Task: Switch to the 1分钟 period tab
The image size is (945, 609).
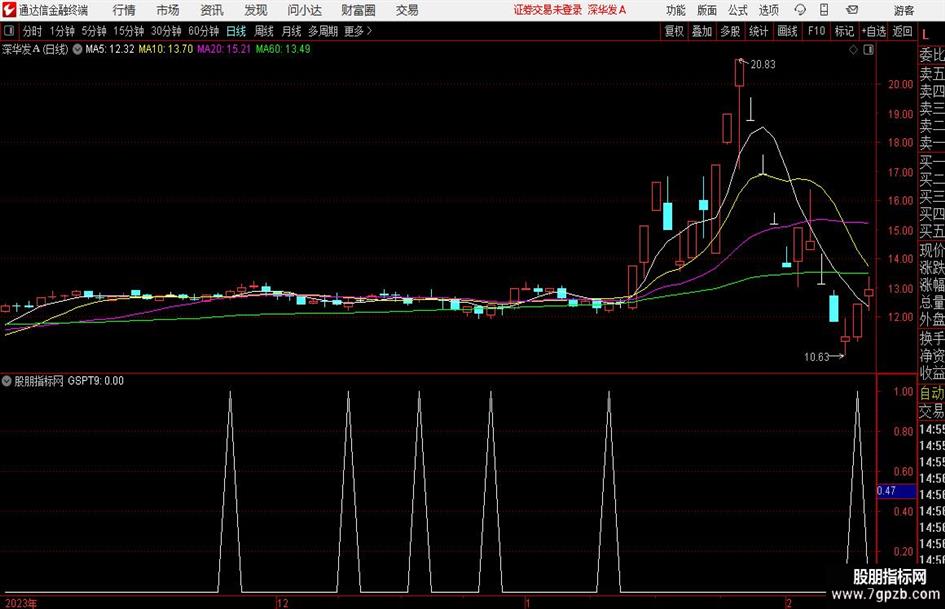Action: 61,31
